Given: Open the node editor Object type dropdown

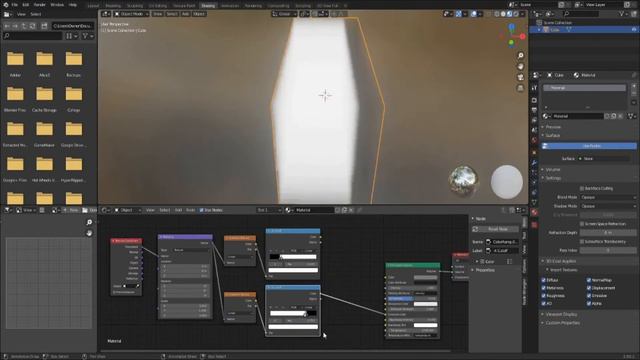Looking at the screenshot, I should pyautogui.click(x=127, y=210).
